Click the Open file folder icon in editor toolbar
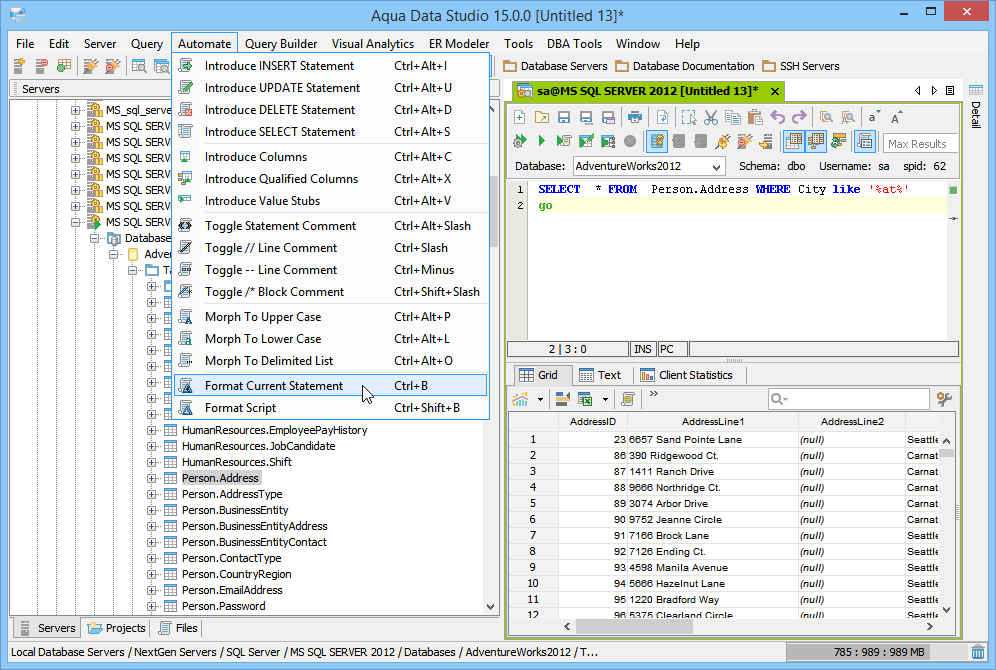 (x=542, y=117)
